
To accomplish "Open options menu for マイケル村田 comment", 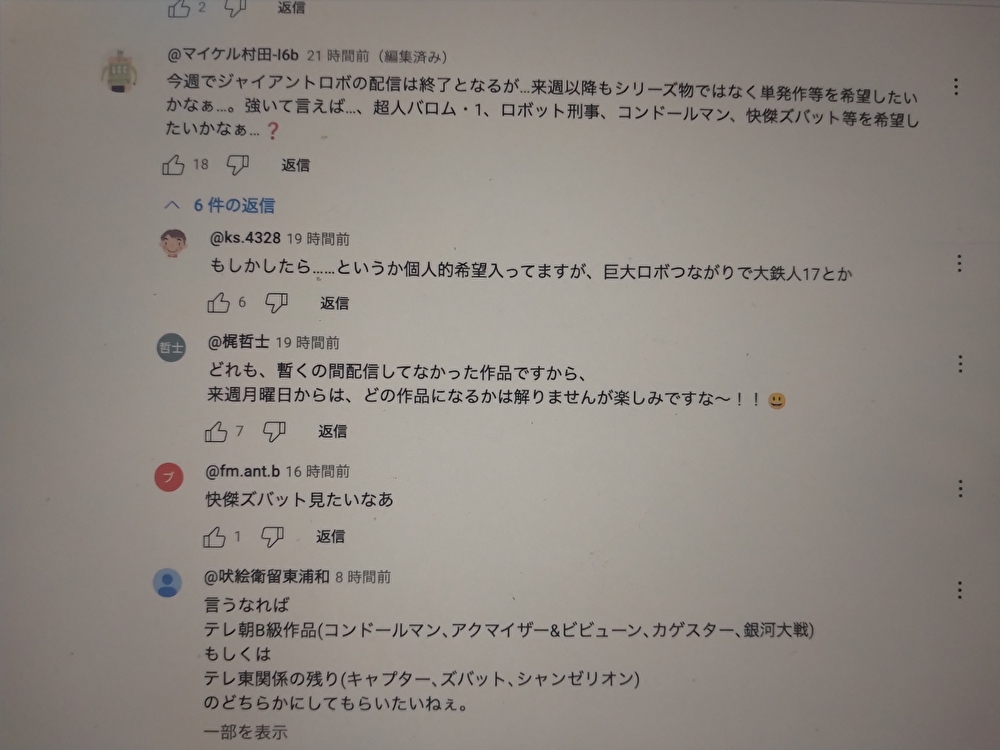I will 955,87.
